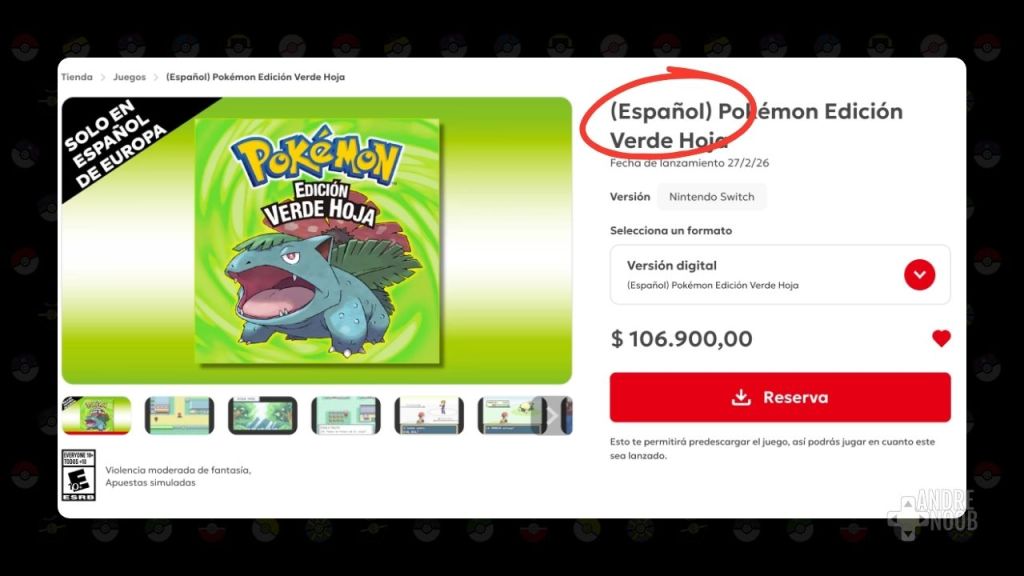Click the chevron after Tienda breadcrumb
Image resolution: width=1024 pixels, height=576 pixels.
click(103, 78)
